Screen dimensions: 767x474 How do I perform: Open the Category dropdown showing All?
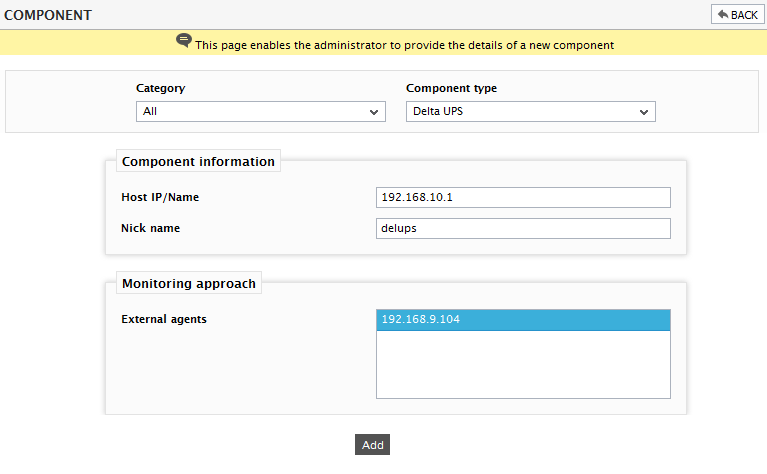[261, 112]
